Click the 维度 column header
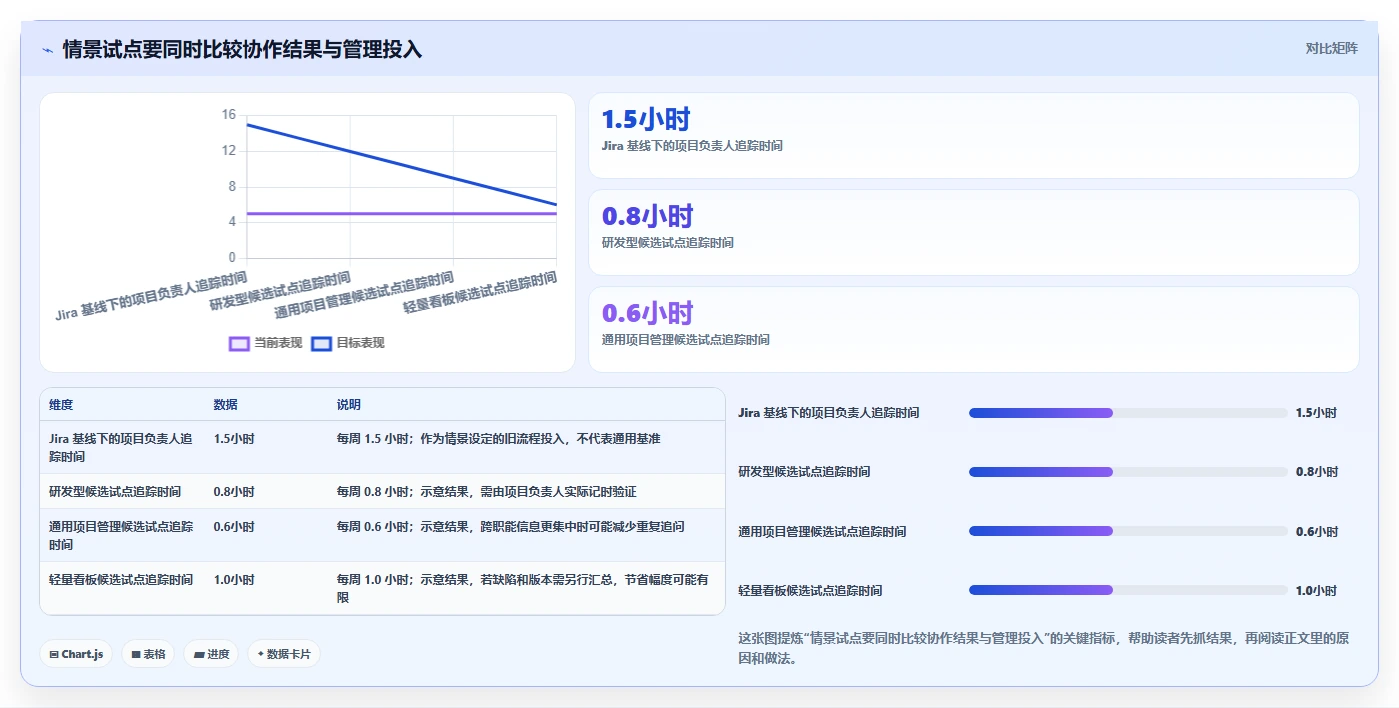 (x=61, y=405)
